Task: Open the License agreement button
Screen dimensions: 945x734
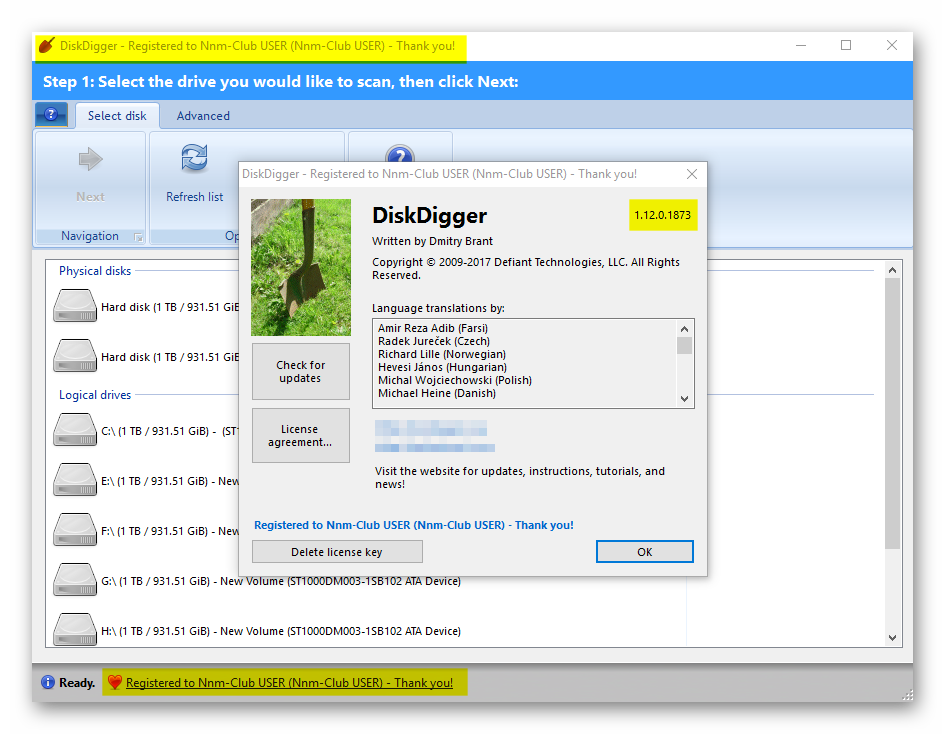Action: (301, 435)
